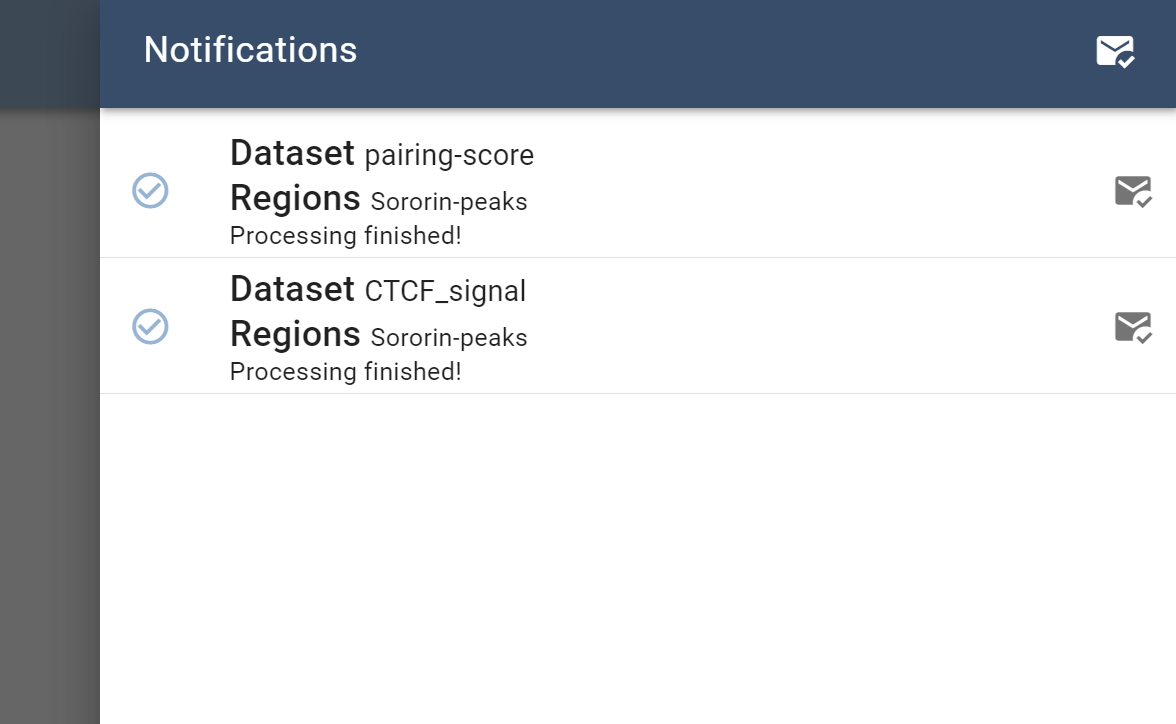Viewport: 1176px width, 724px height.
Task: Click 'Processing finished!' under CTCF_signal
Action: 345,372
